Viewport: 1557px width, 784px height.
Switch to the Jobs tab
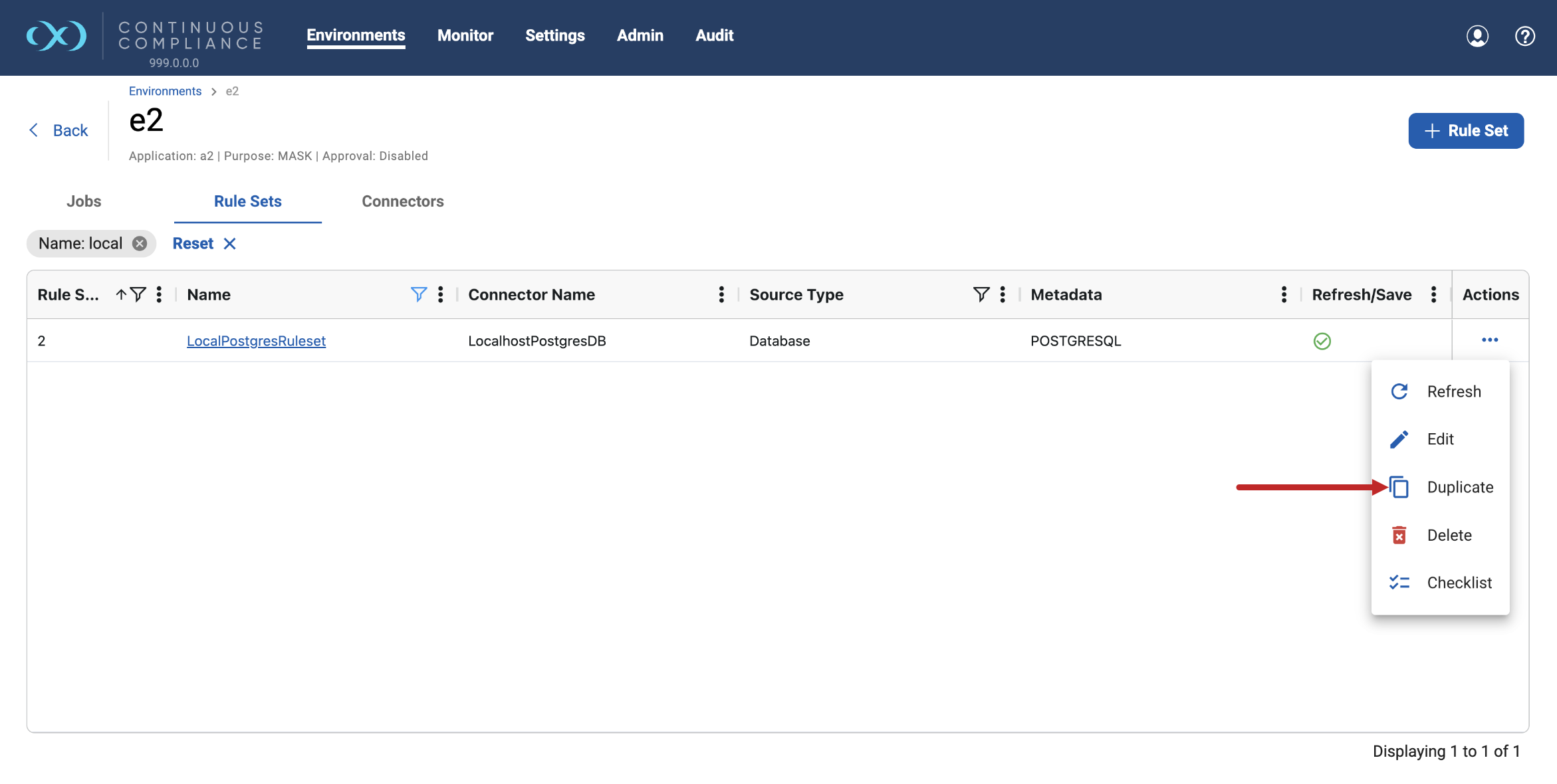pos(83,201)
